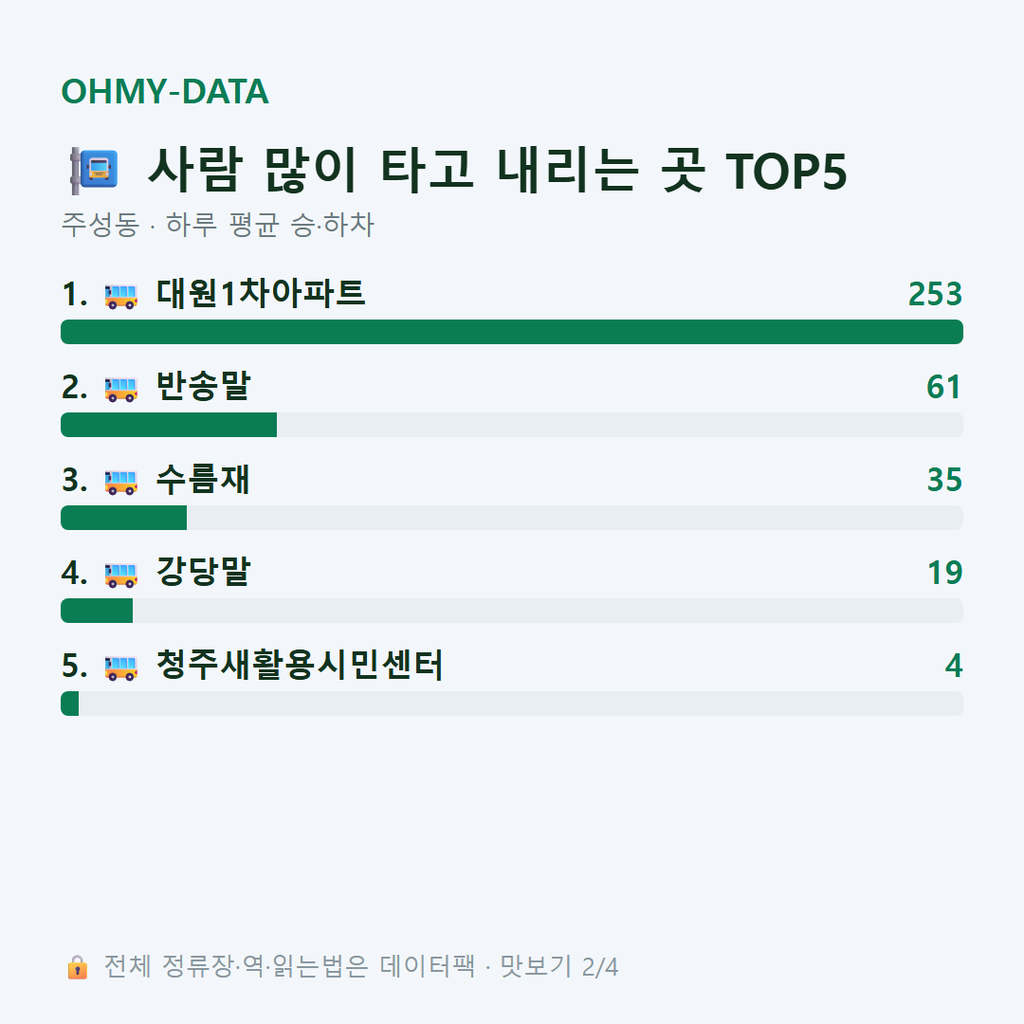
Task: Click the bus icon next to 수름재
Action: pyautogui.click(x=121, y=482)
